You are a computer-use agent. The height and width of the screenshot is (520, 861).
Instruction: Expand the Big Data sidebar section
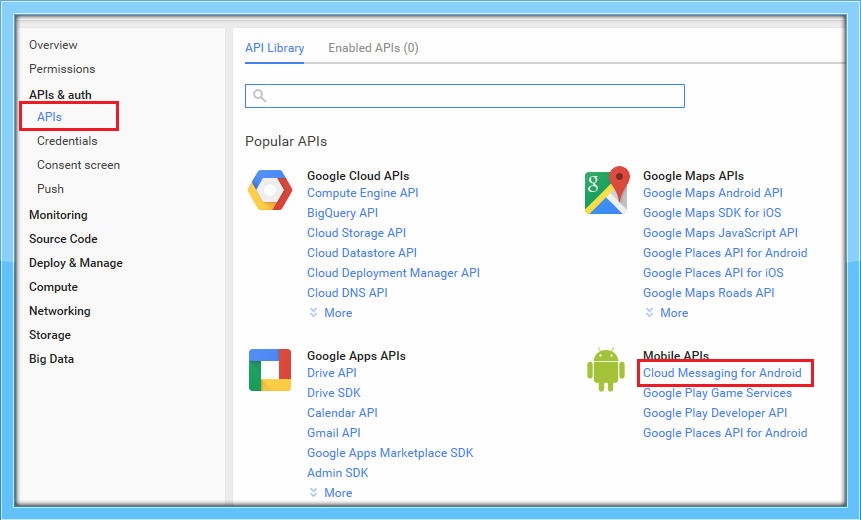(52, 359)
